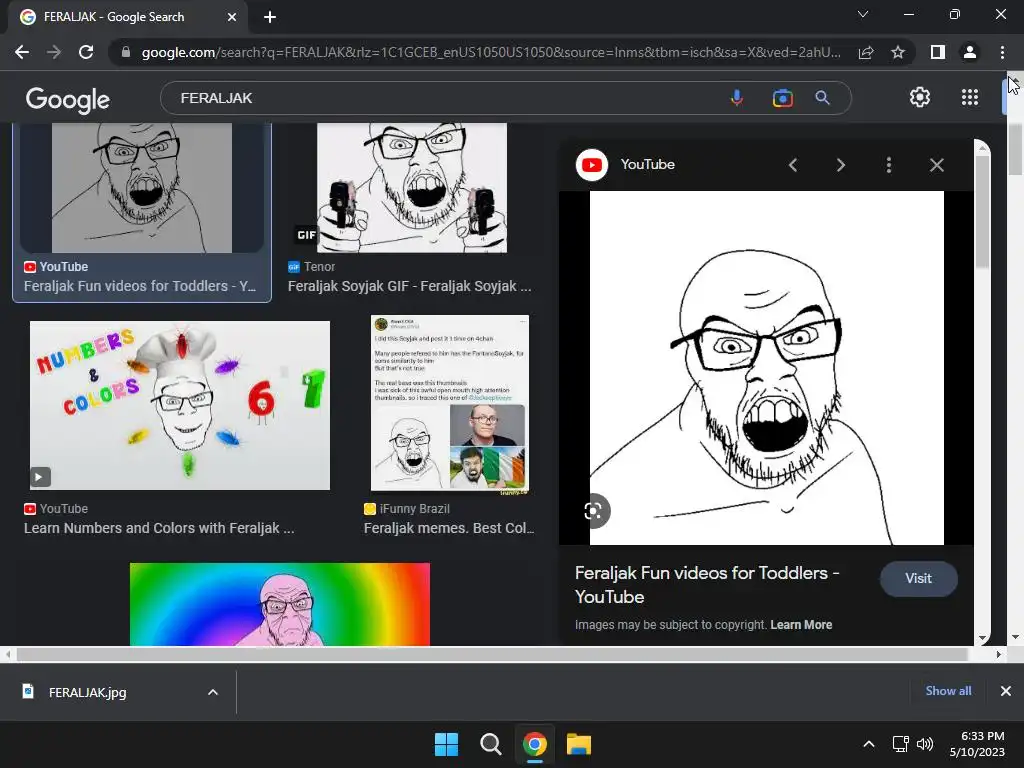The width and height of the screenshot is (1024, 768).
Task: Start voice search with the microphone
Action: 737,98
